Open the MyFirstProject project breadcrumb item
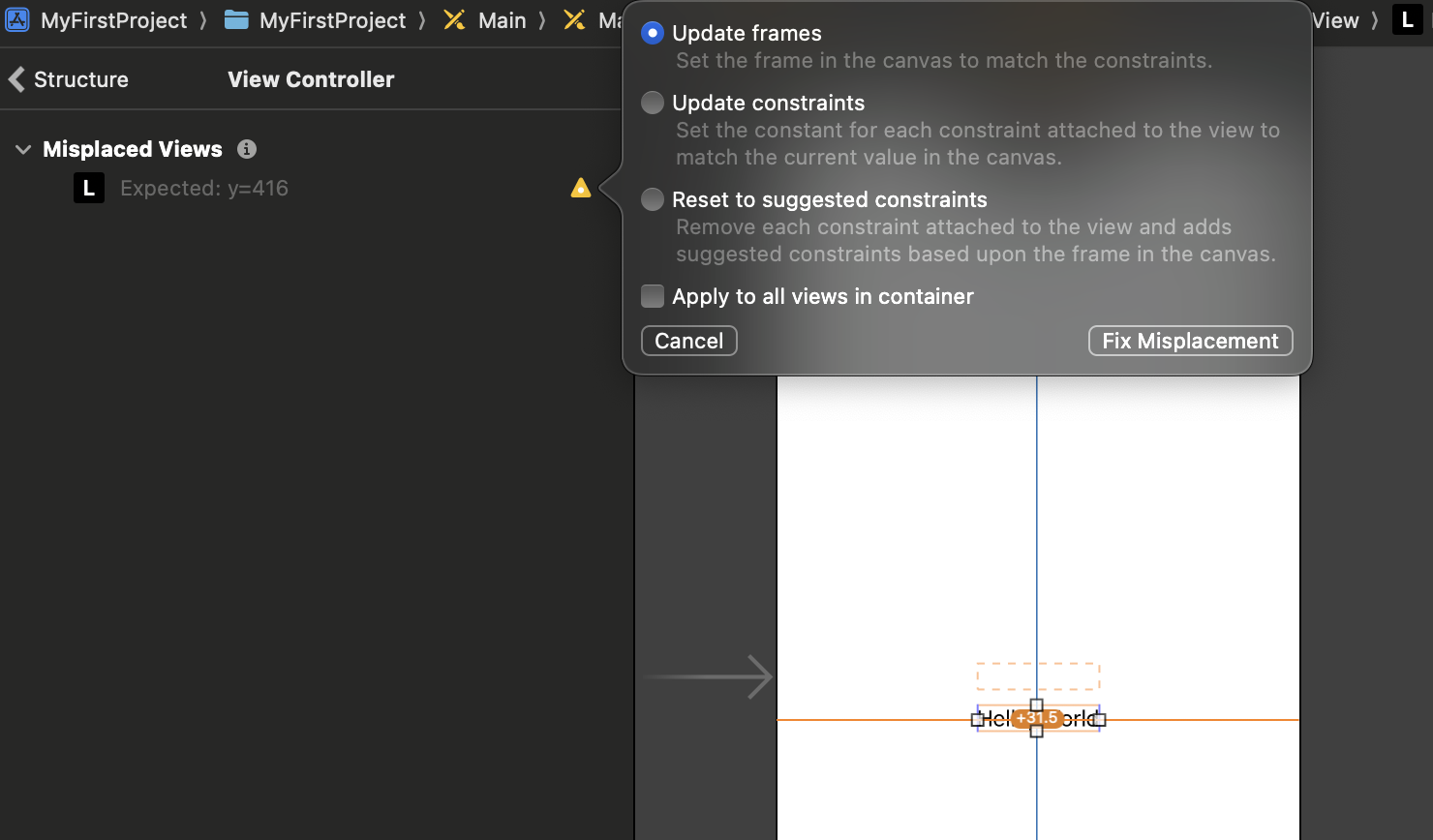1433x840 pixels. point(113,20)
